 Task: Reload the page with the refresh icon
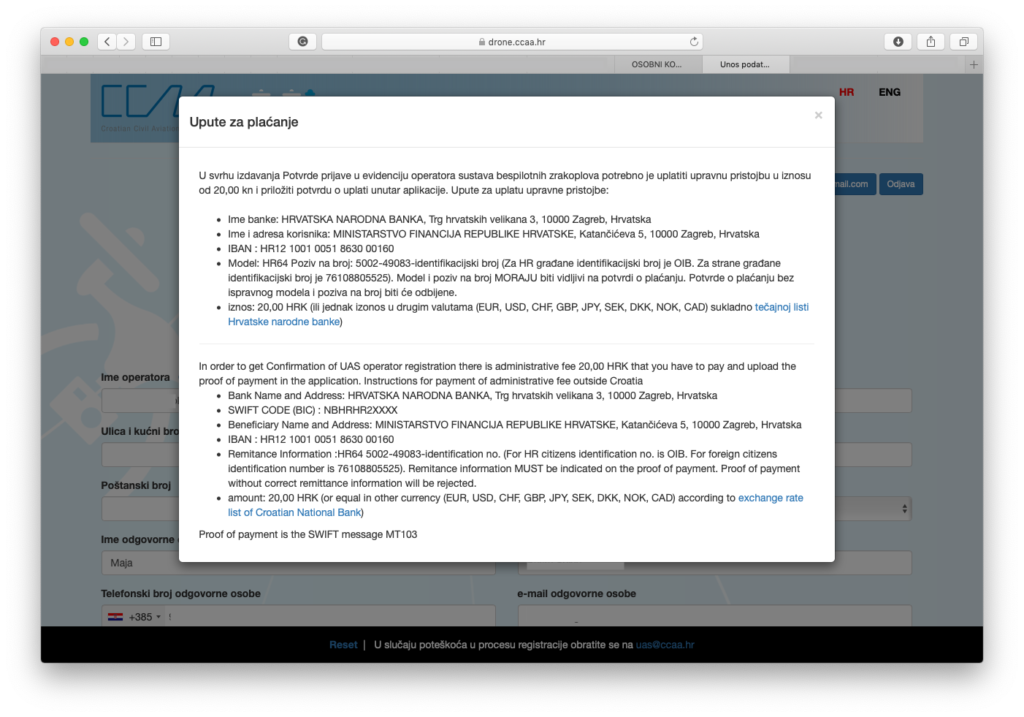coord(694,42)
